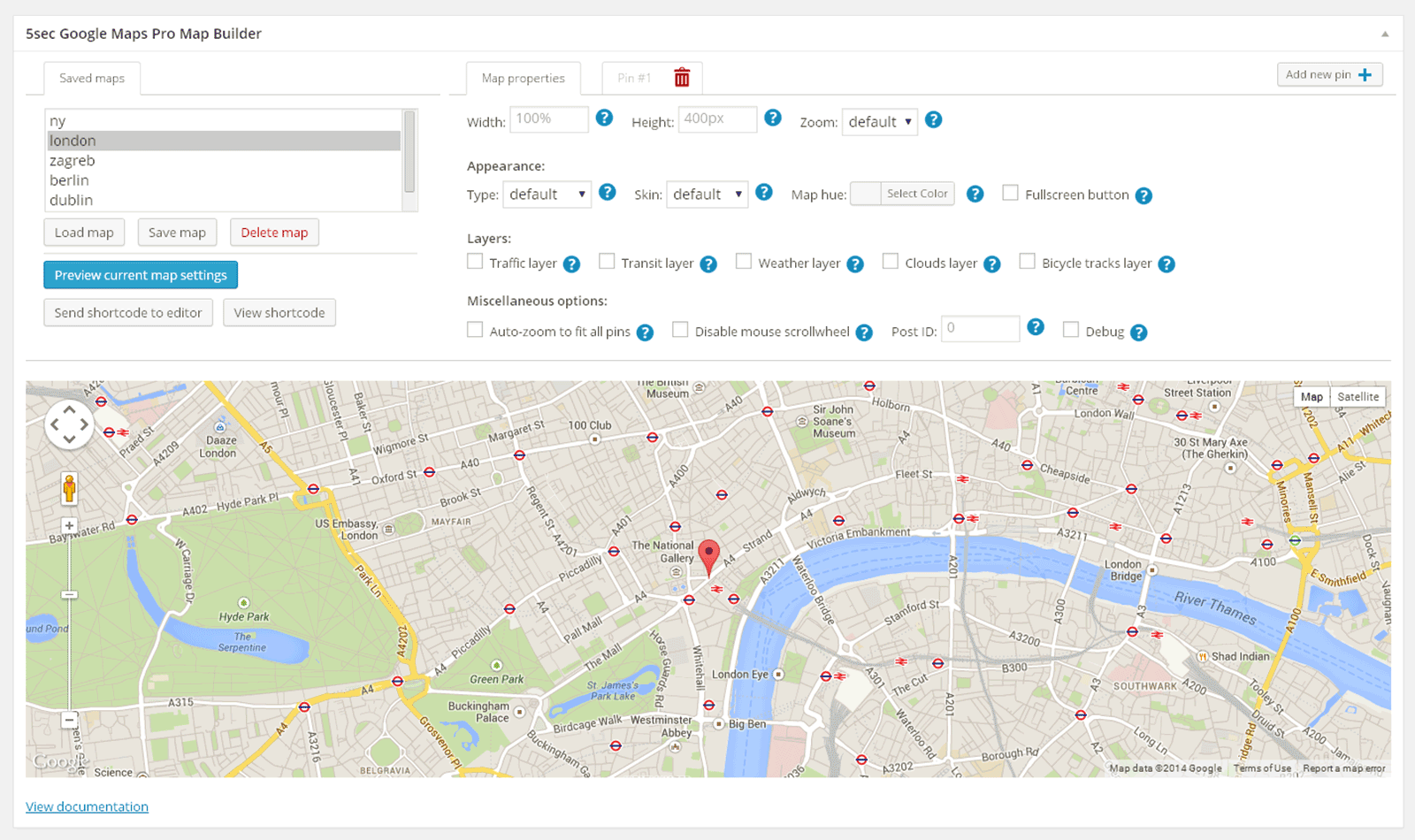This screenshot has height=840, width=1415.
Task: Open the Skin dropdown
Action: click(707, 194)
